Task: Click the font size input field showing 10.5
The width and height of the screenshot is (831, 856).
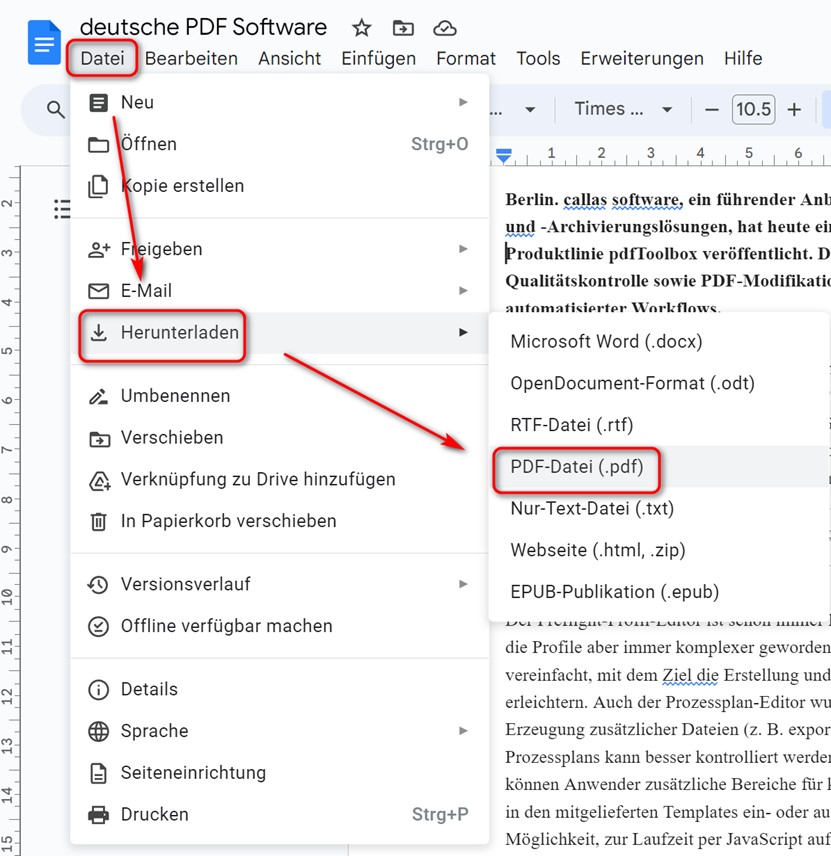Action: pyautogui.click(x=754, y=109)
